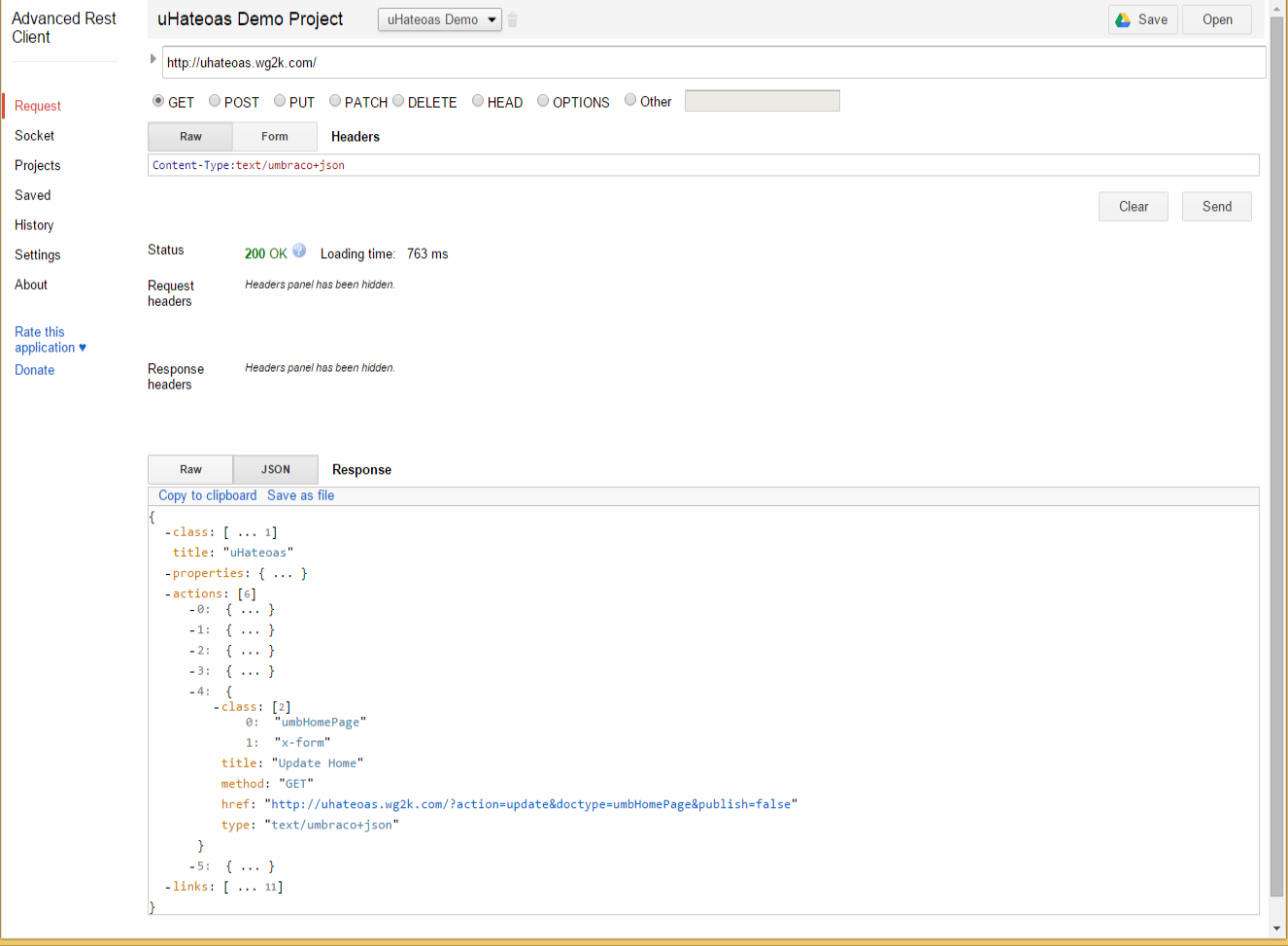This screenshot has height=946, width=1288.
Task: Collapse action item 4 in the JSON tree
Action: pyautogui.click(x=192, y=692)
